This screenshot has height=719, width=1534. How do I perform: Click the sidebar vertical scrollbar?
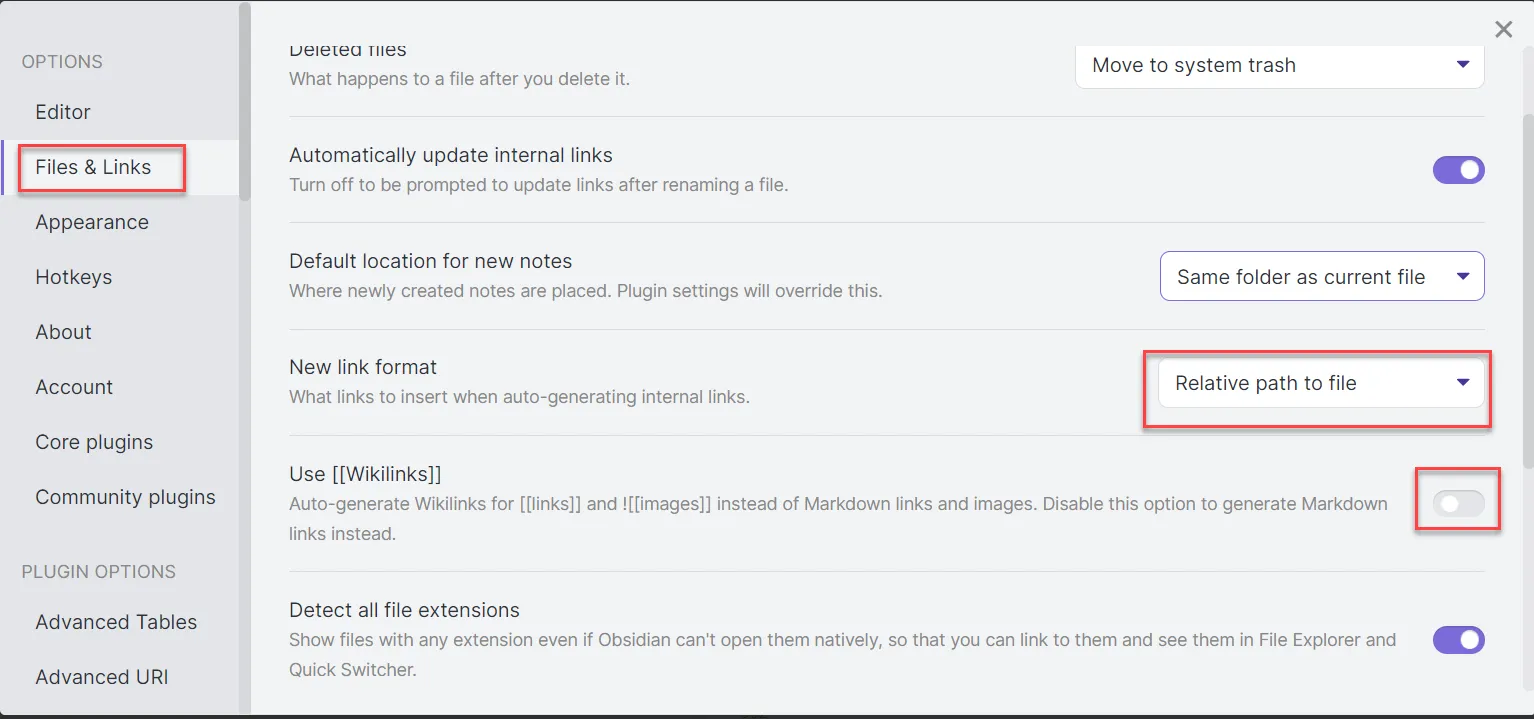(245, 100)
